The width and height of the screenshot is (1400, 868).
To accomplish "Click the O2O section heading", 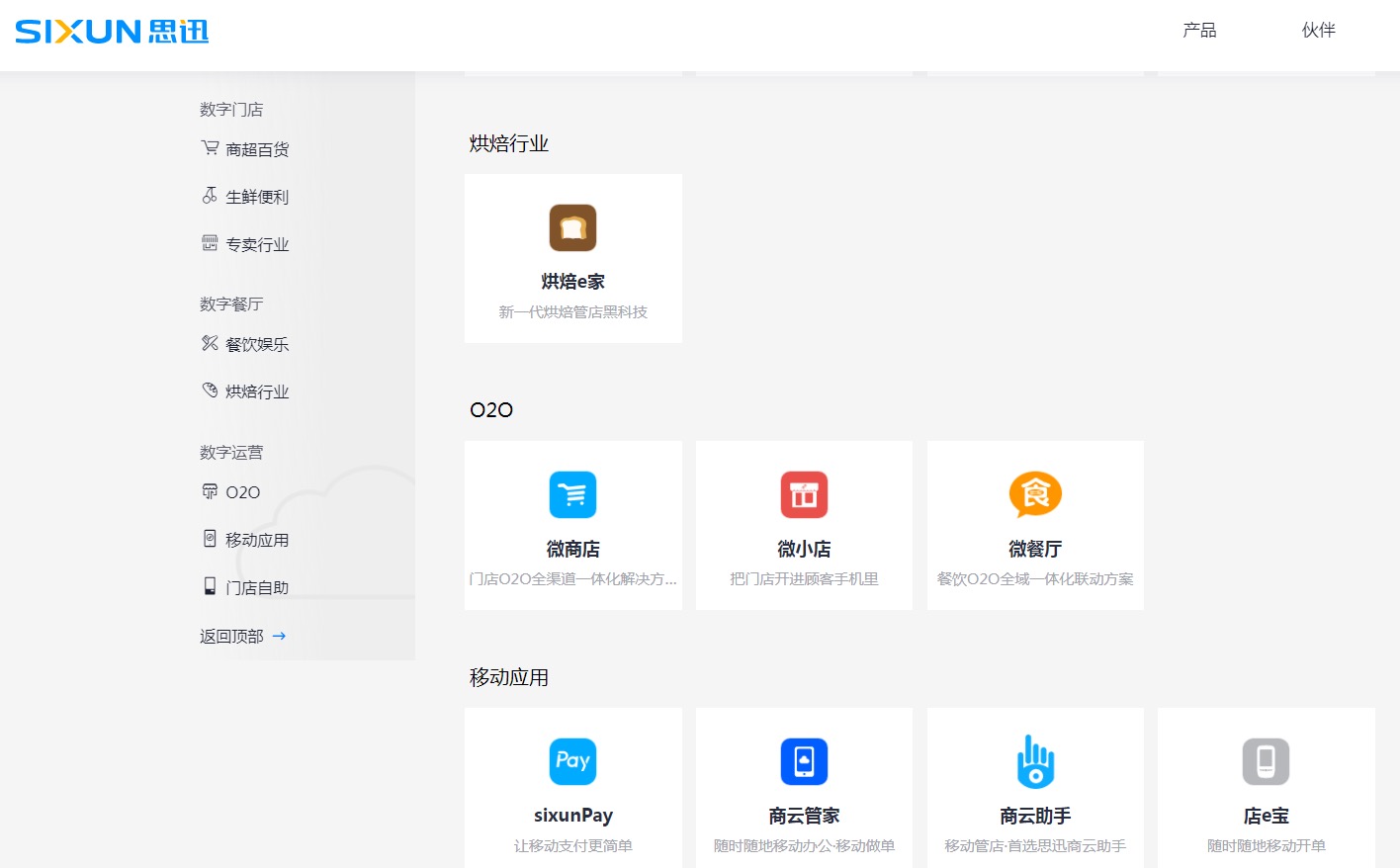I will click(491, 409).
